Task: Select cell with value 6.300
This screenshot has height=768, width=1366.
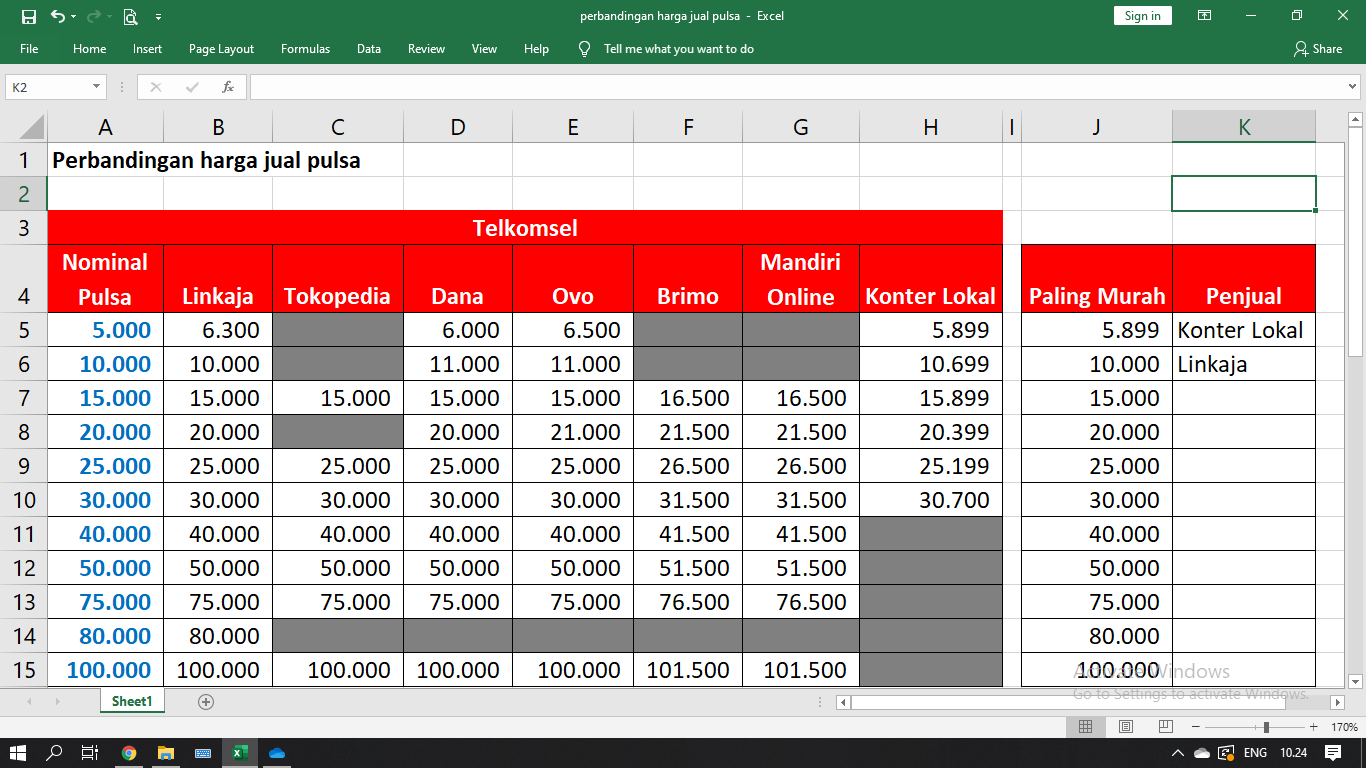Action: [218, 330]
